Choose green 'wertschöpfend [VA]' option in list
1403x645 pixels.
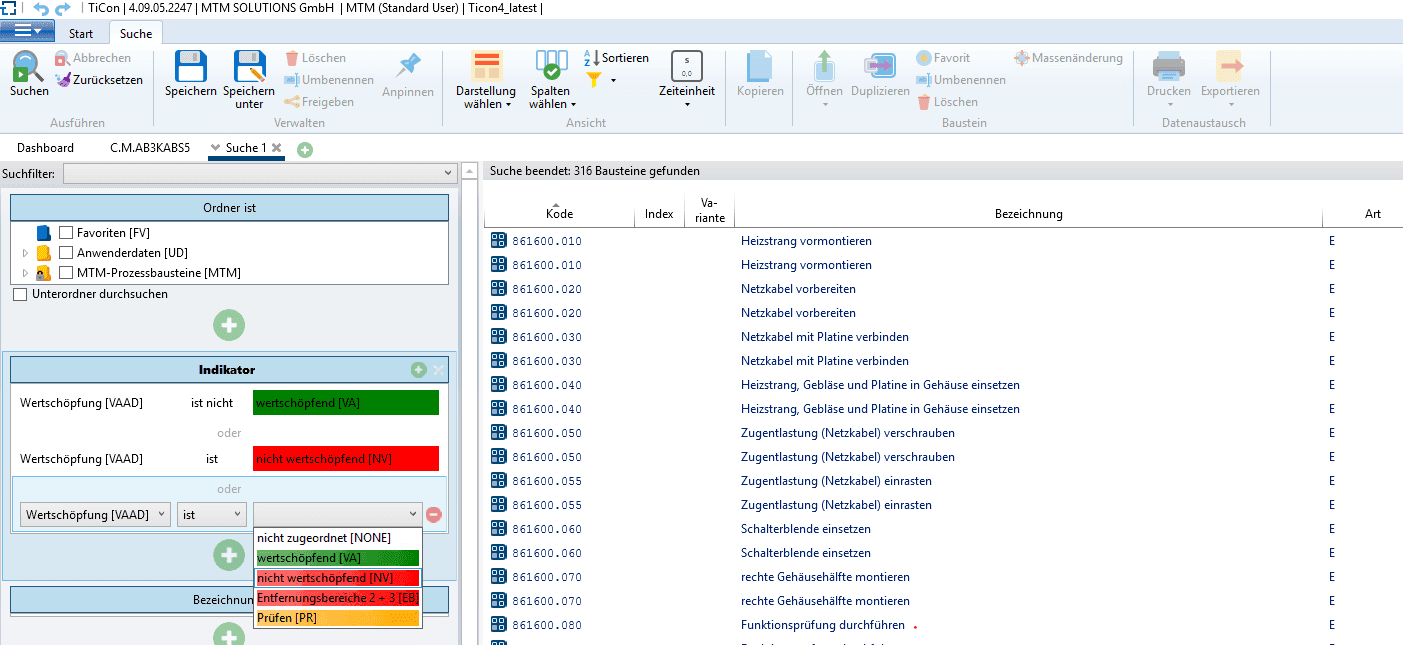(x=338, y=558)
